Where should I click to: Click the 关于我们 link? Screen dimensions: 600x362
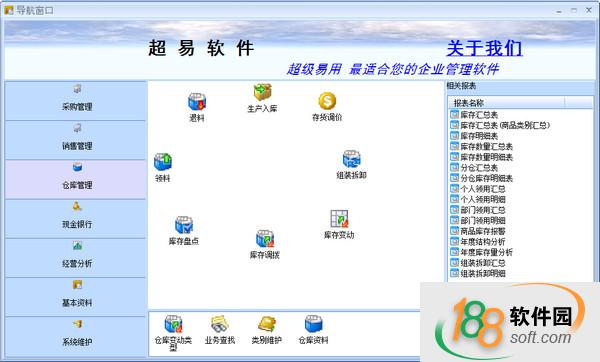click(x=484, y=48)
